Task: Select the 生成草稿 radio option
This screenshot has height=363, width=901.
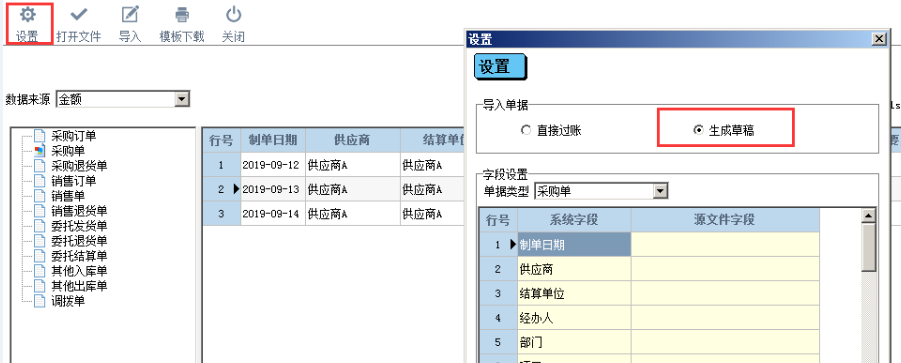Action: pos(698,130)
